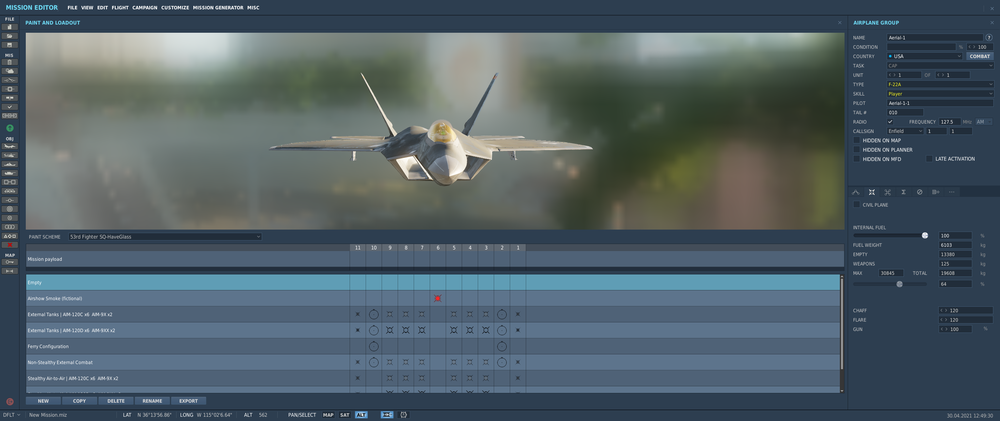The height and width of the screenshot is (421, 1000).
Task: Open the AM modulation dropdown
Action: tap(983, 122)
